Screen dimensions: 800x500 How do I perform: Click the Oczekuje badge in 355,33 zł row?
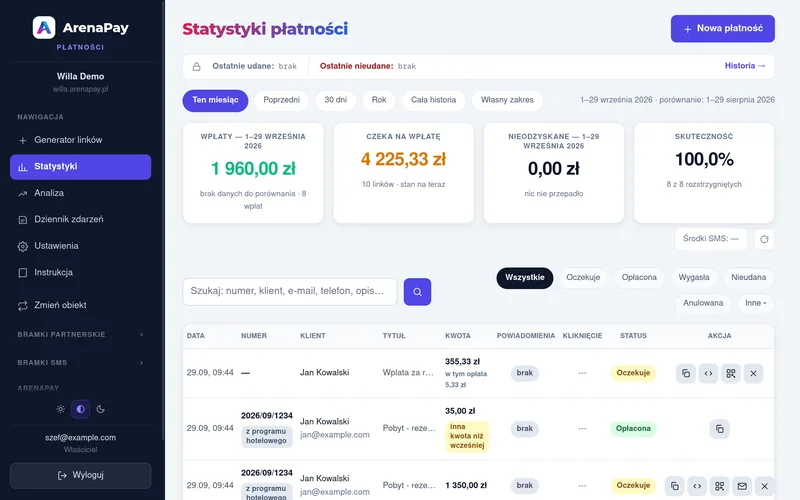coord(633,373)
